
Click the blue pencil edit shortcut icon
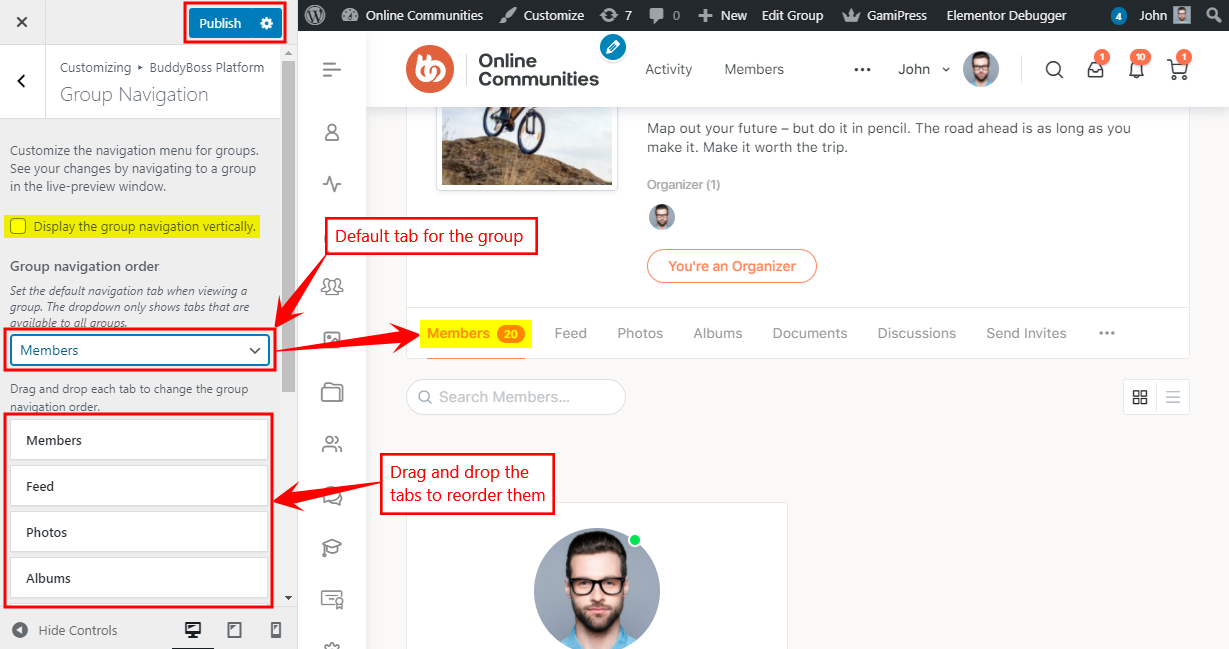tap(613, 46)
